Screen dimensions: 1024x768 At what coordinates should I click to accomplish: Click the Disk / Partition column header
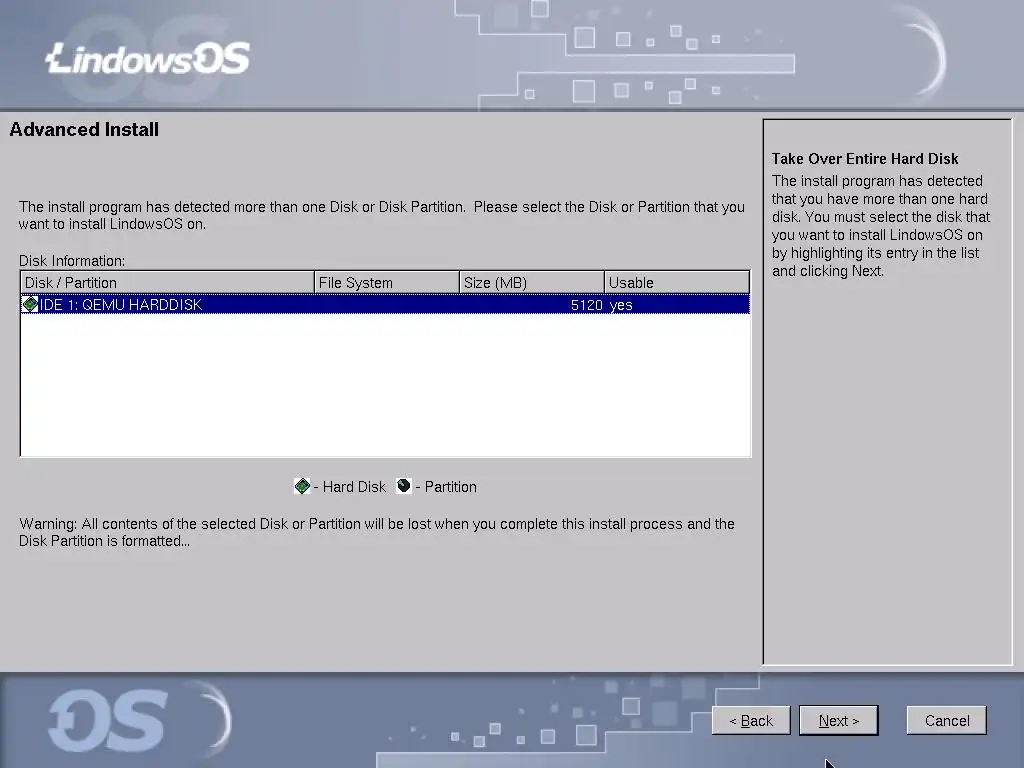[167, 282]
